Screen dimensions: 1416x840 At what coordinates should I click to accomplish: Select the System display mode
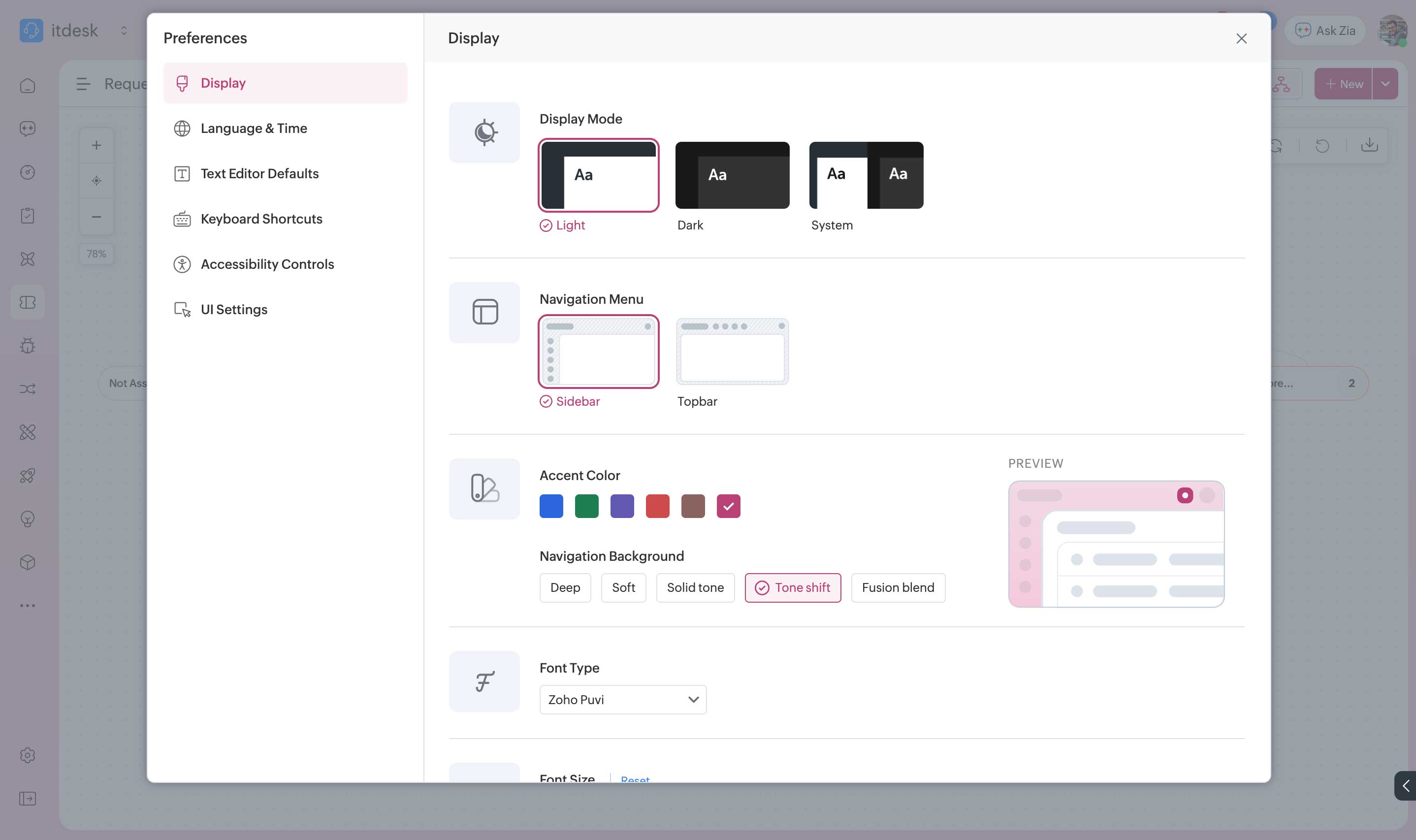click(x=866, y=175)
